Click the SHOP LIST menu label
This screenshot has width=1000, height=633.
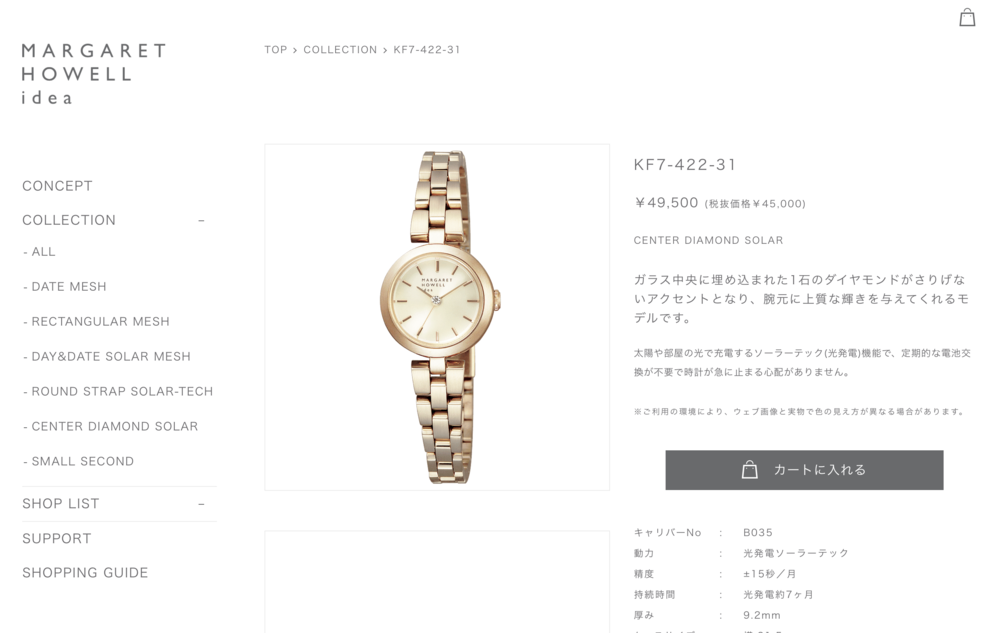(x=61, y=504)
